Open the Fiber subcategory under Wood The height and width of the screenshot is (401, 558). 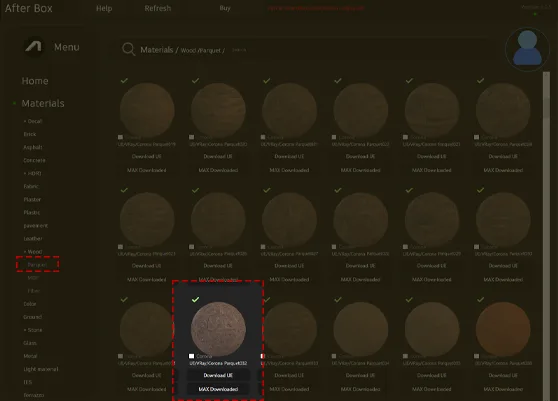pyautogui.click(x=34, y=291)
